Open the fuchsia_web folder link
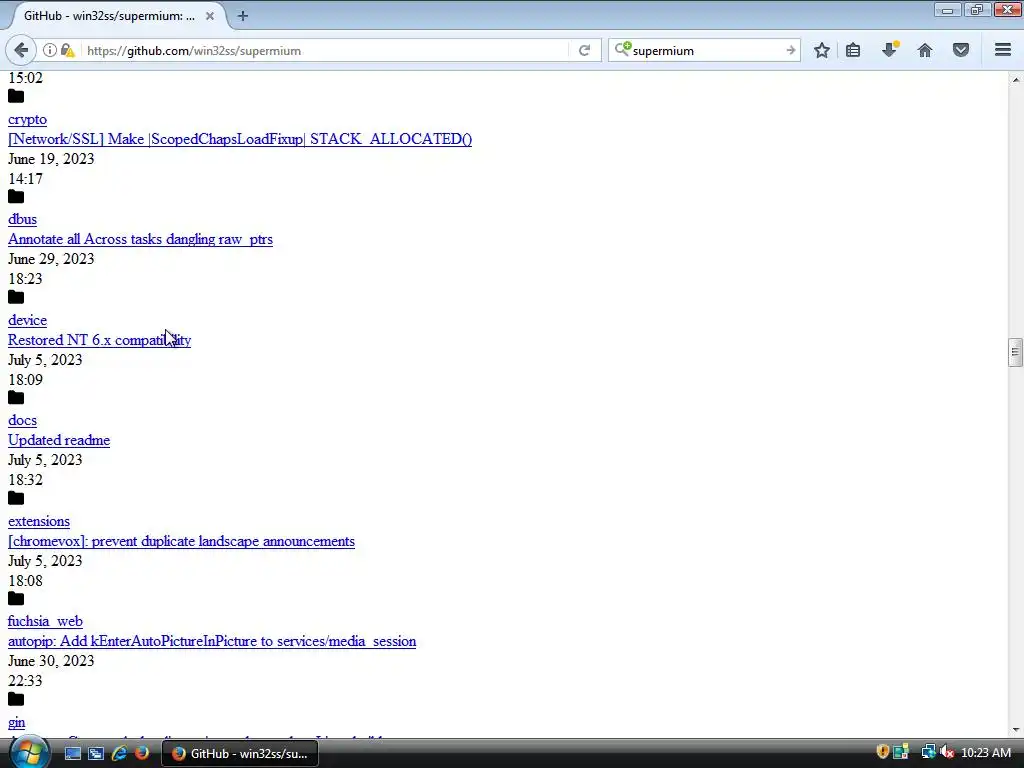 (x=45, y=621)
